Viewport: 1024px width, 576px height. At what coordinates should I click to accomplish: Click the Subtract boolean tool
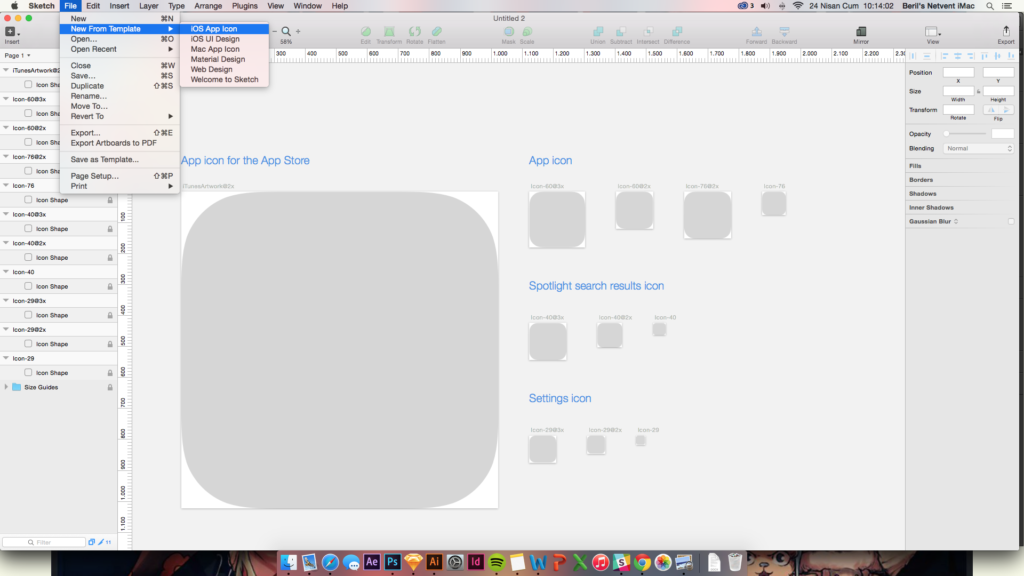pos(620,31)
